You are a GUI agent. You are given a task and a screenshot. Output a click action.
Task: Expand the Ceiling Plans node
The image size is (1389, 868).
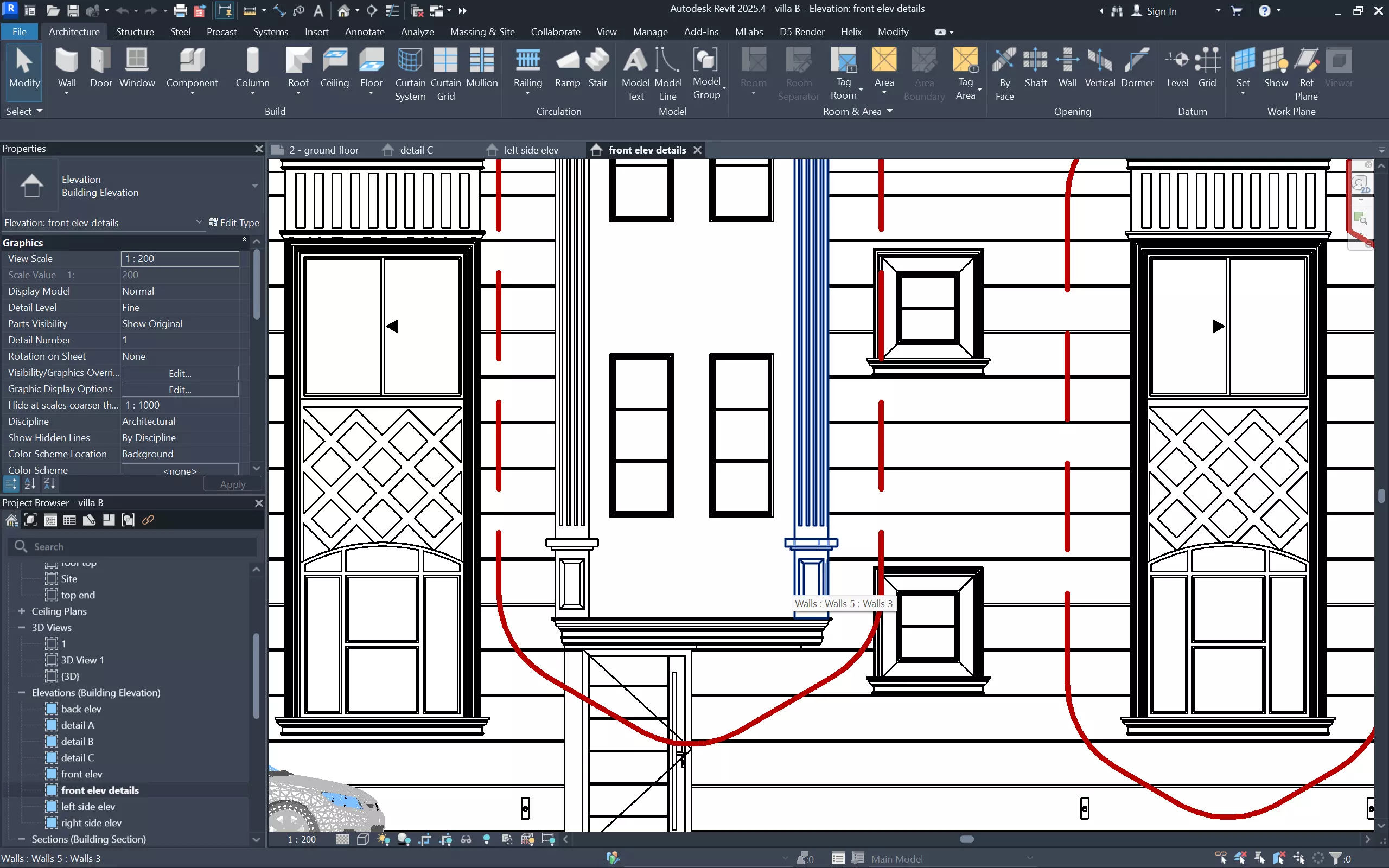click(22, 611)
